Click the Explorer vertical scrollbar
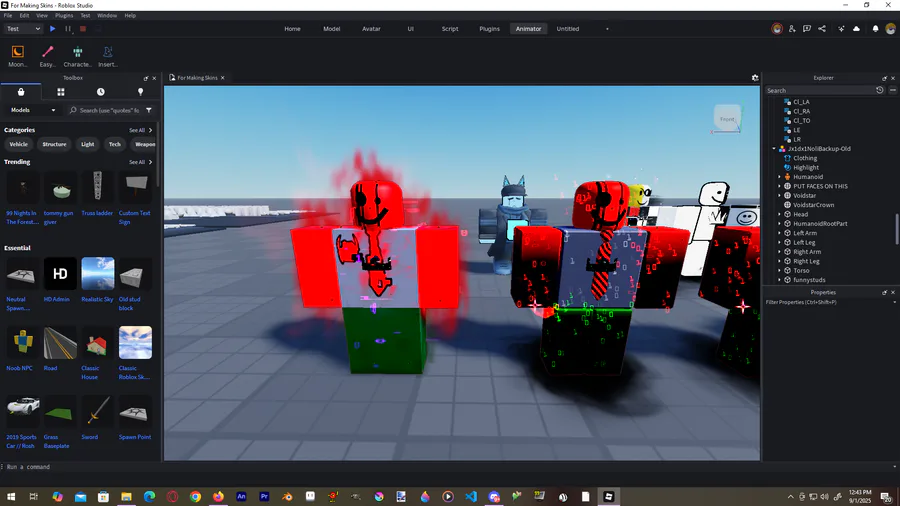Viewport: 900px width, 506px height. pos(896,228)
